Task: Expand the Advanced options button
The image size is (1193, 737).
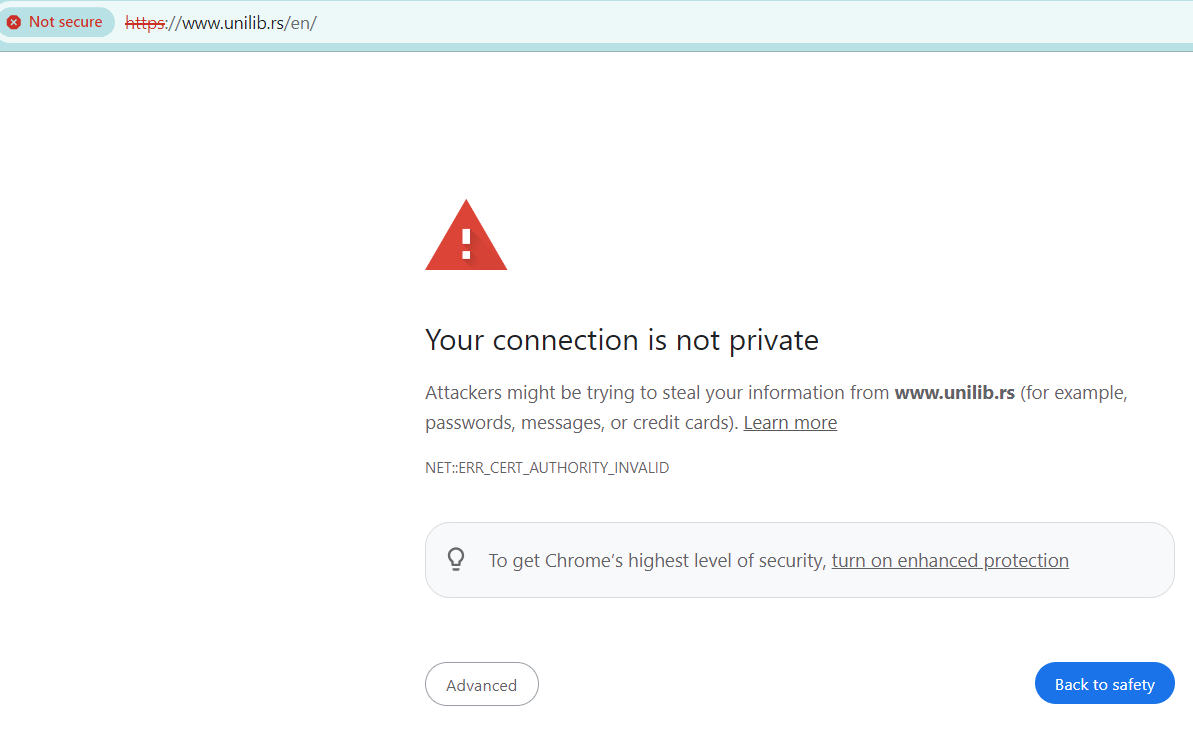Action: pyautogui.click(x=482, y=685)
